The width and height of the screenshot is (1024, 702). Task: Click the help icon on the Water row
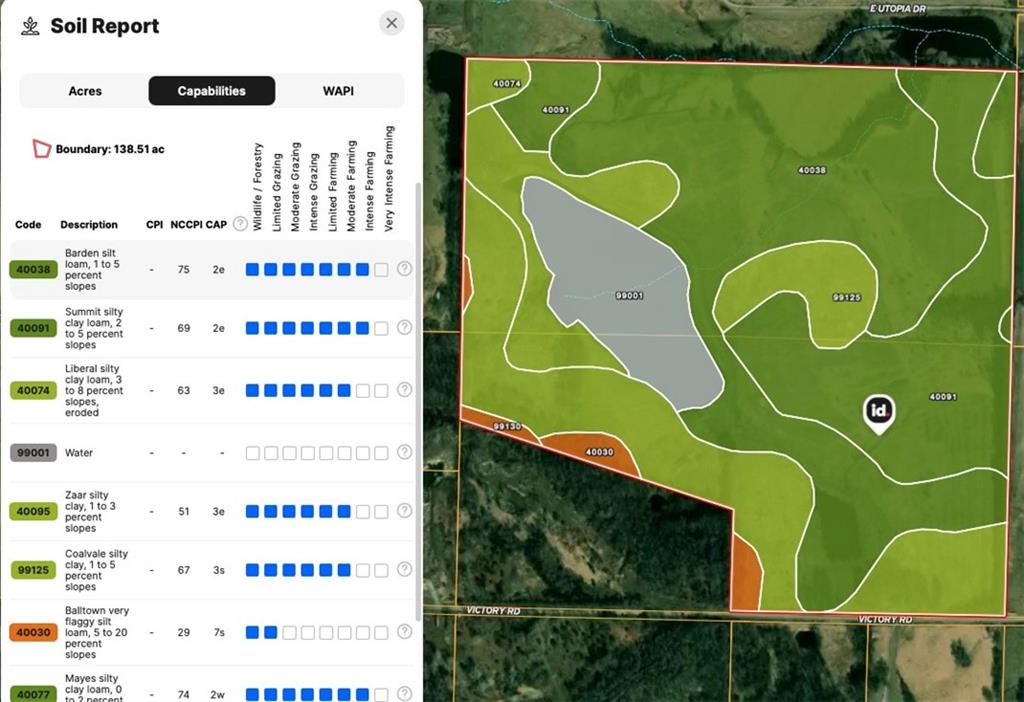405,452
